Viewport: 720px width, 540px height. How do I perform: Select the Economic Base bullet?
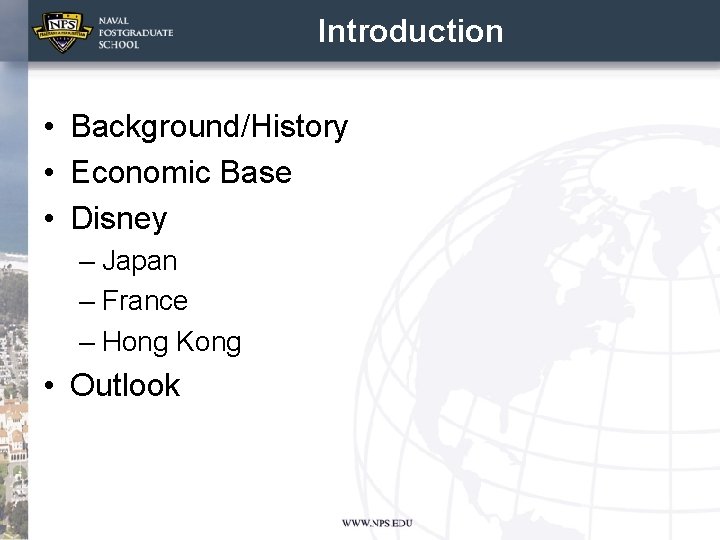(181, 172)
